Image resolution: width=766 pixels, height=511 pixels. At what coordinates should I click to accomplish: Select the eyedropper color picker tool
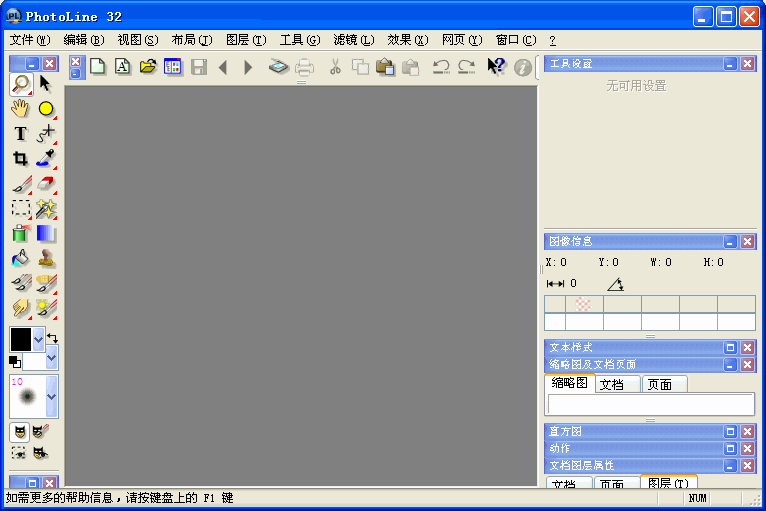tap(46, 158)
